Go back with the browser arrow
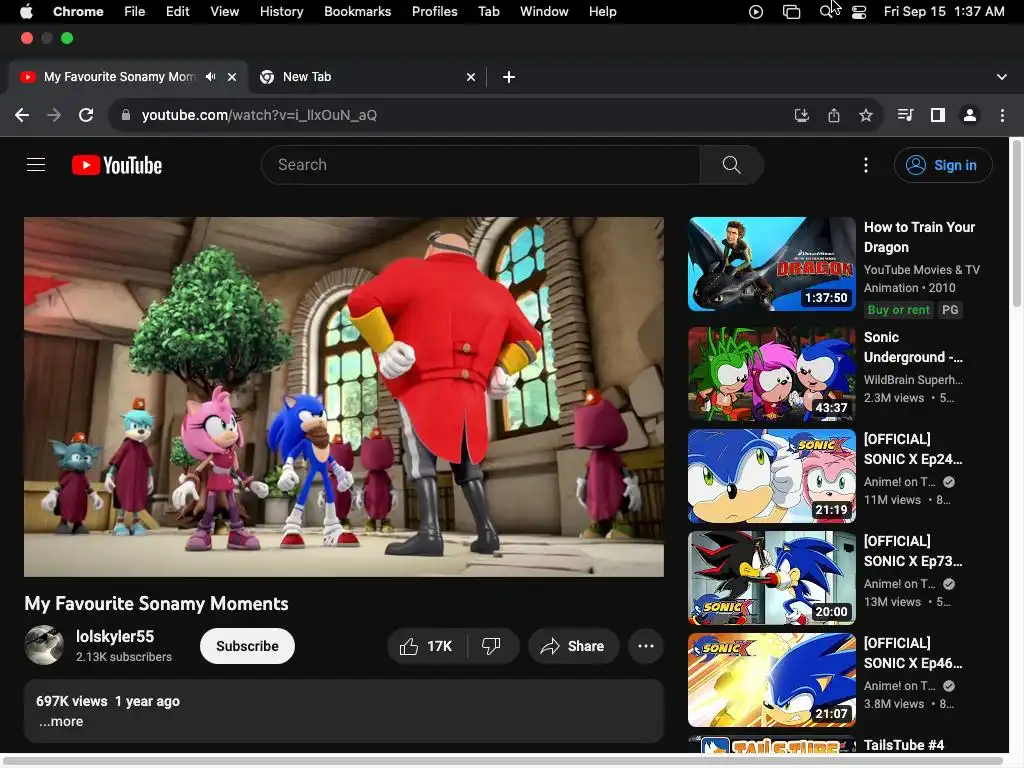 click(22, 116)
